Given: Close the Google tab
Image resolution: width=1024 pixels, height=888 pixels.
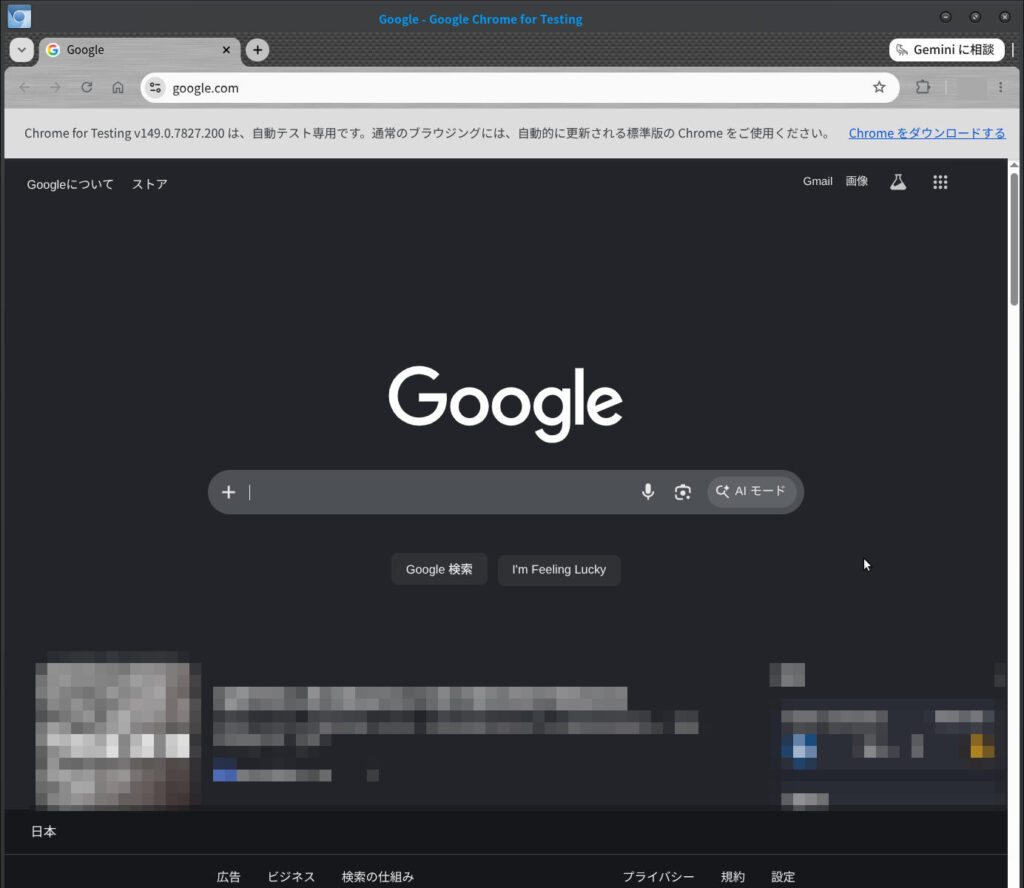Looking at the screenshot, I should click(x=226, y=50).
